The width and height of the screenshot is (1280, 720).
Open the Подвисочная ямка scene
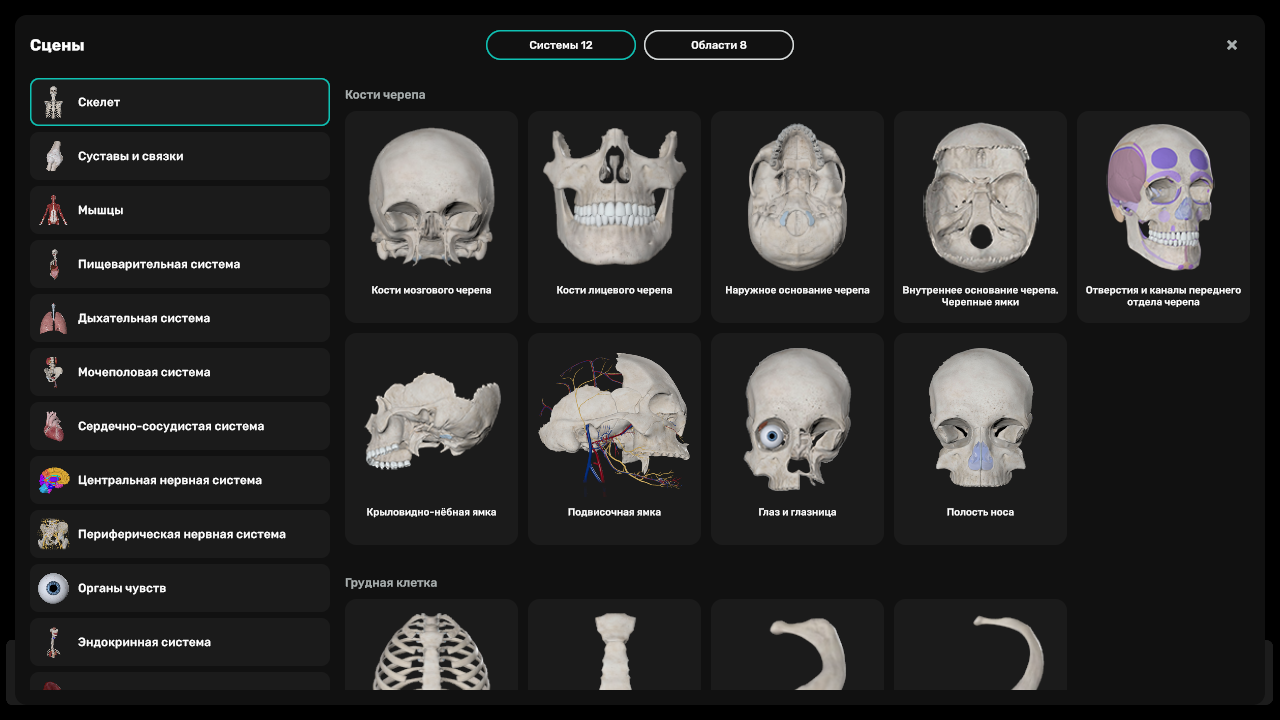tap(614, 439)
